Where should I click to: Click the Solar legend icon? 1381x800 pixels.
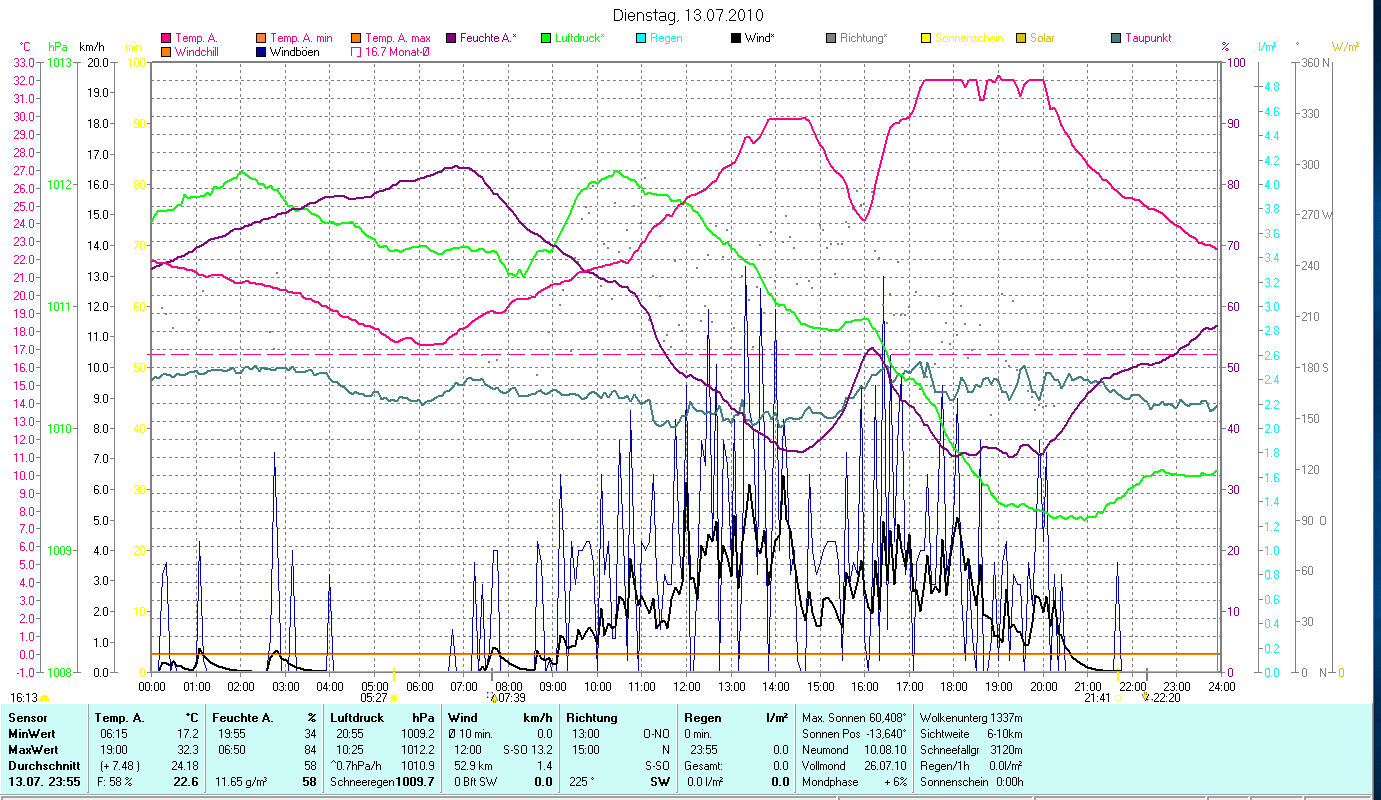(1021, 38)
